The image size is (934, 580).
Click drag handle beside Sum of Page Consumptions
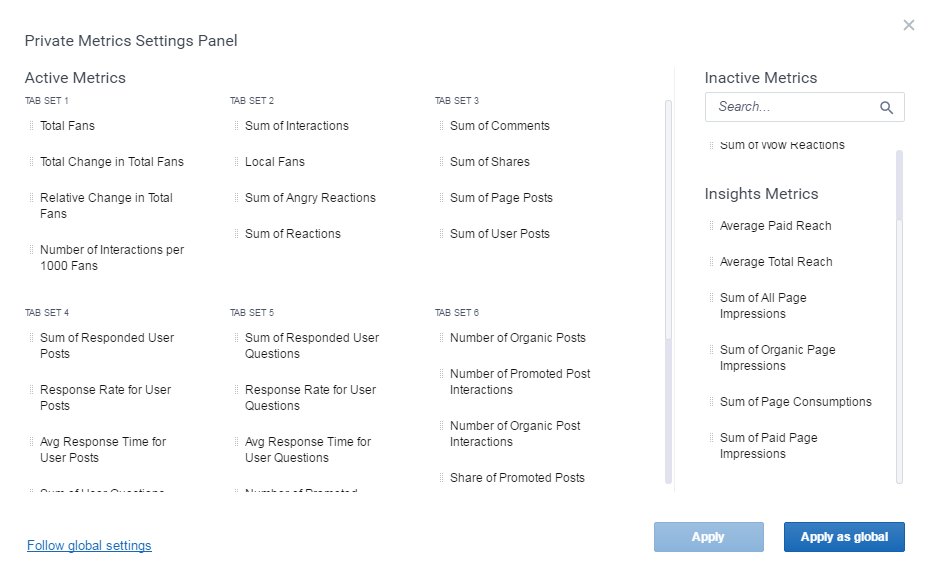point(711,402)
